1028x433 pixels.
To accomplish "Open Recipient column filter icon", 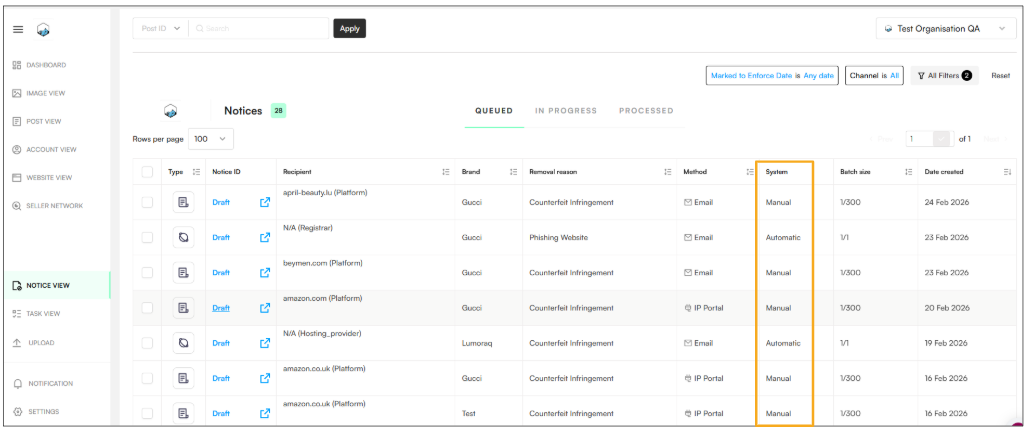I will pos(446,172).
